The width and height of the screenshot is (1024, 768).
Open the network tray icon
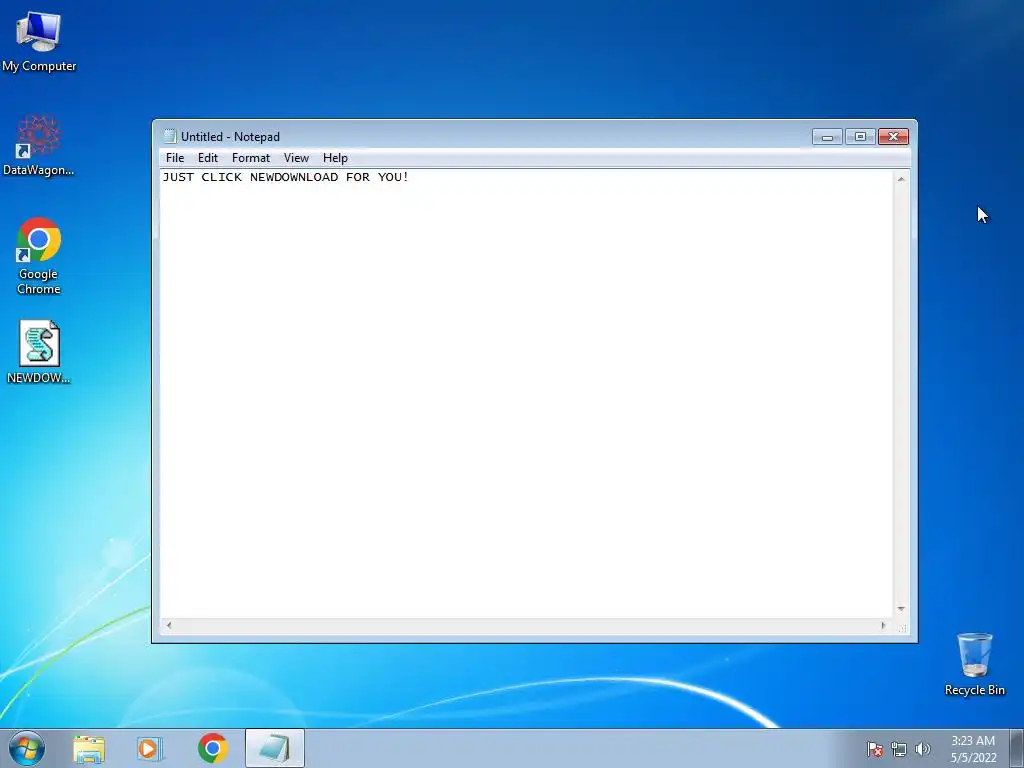coord(899,749)
